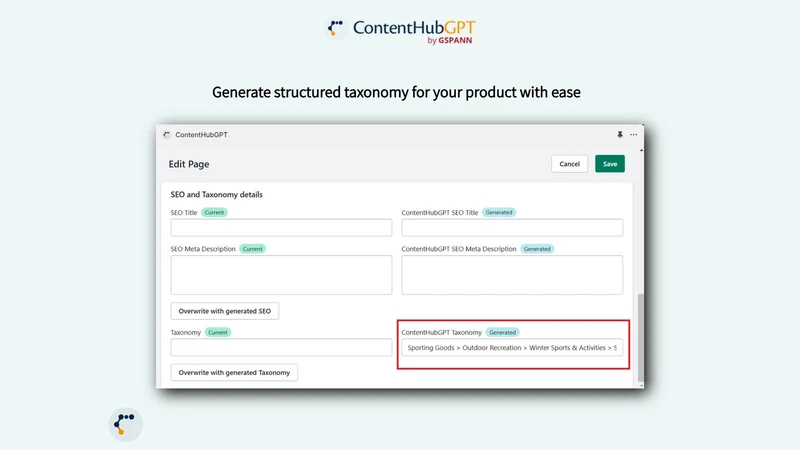The height and width of the screenshot is (450, 800).
Task: Cancel the page edit
Action: click(569, 164)
